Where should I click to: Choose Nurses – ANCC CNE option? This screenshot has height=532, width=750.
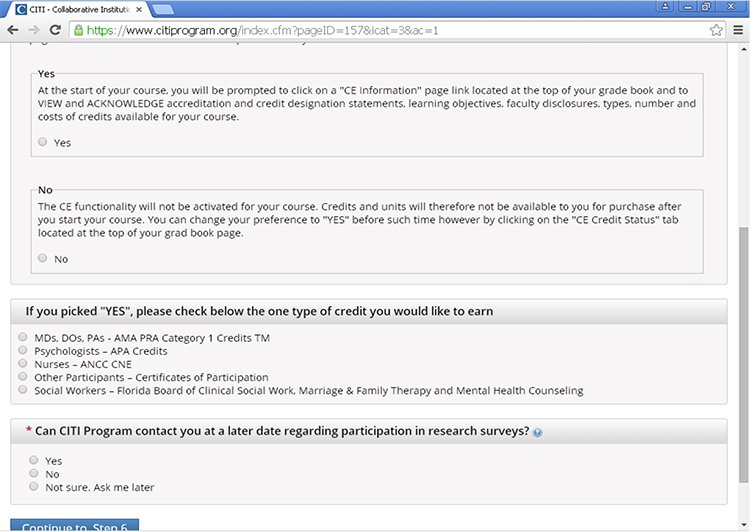click(22, 363)
